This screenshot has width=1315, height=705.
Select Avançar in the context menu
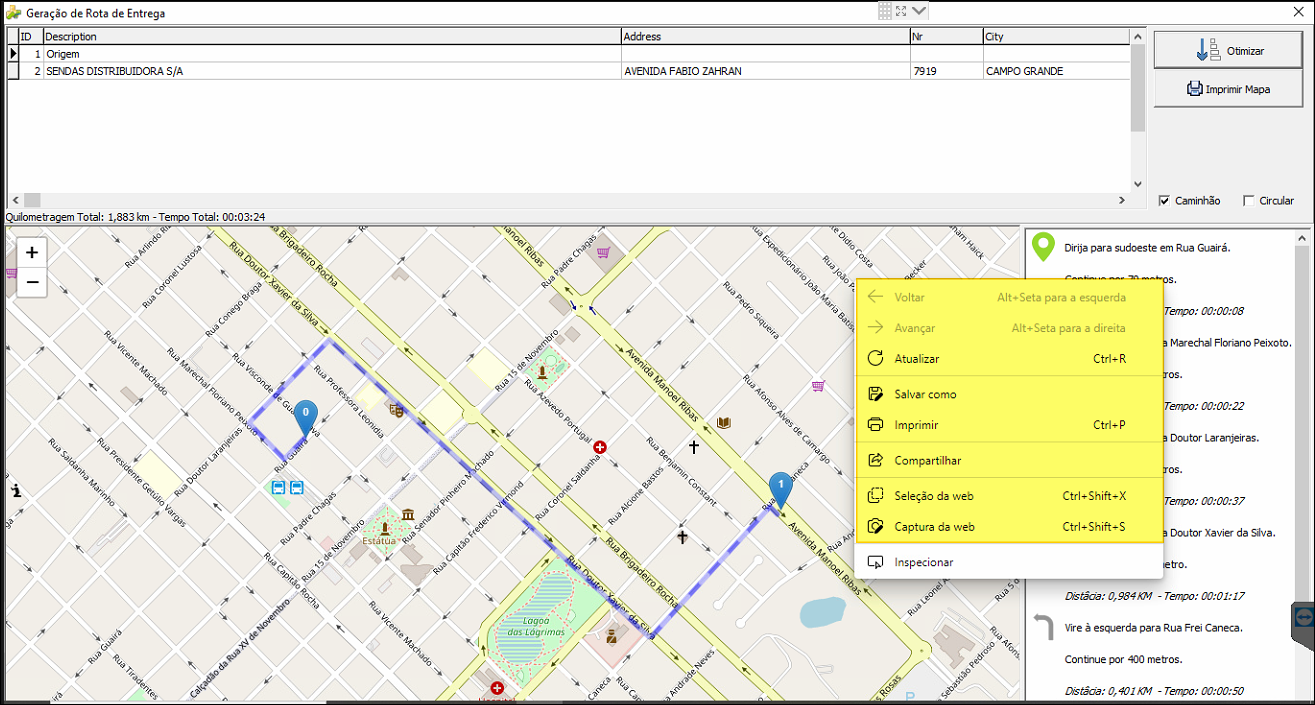(x=1009, y=328)
